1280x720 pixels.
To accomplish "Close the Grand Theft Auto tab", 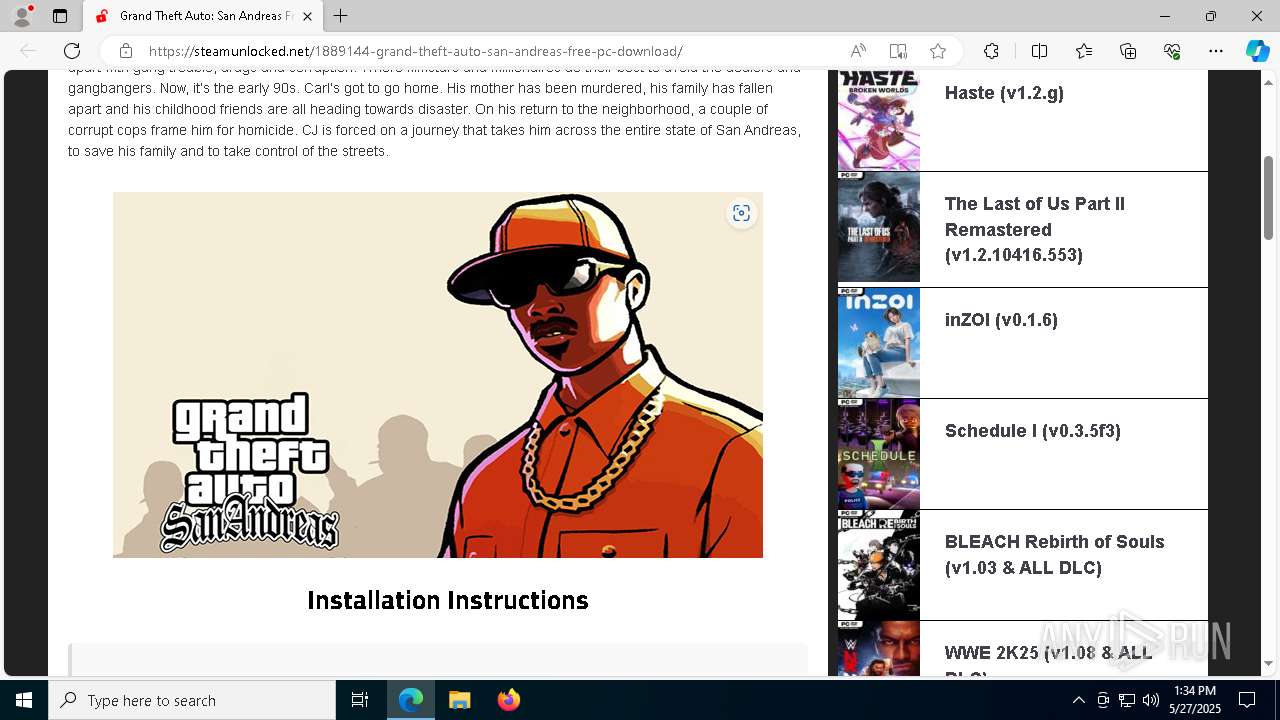I will [308, 16].
